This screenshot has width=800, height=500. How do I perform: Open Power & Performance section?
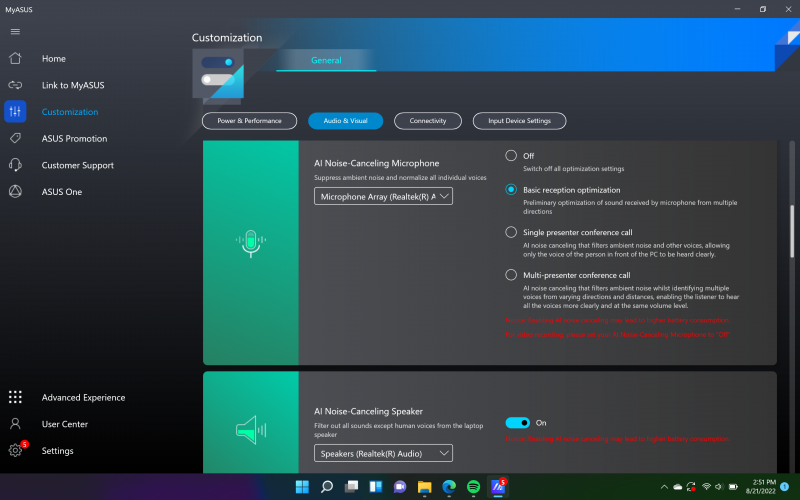tap(249, 121)
